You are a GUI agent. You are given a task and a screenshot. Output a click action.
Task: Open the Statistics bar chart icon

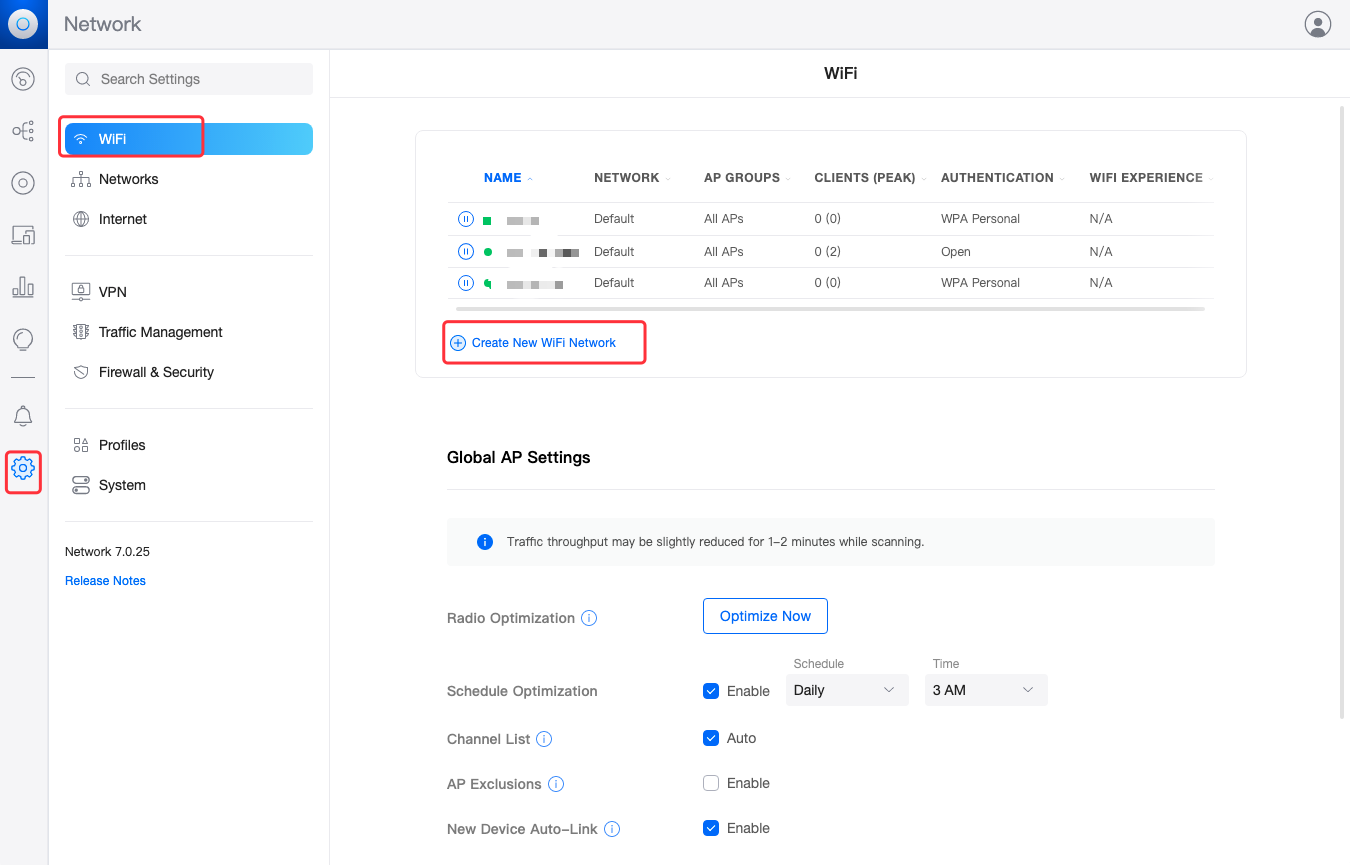23,288
